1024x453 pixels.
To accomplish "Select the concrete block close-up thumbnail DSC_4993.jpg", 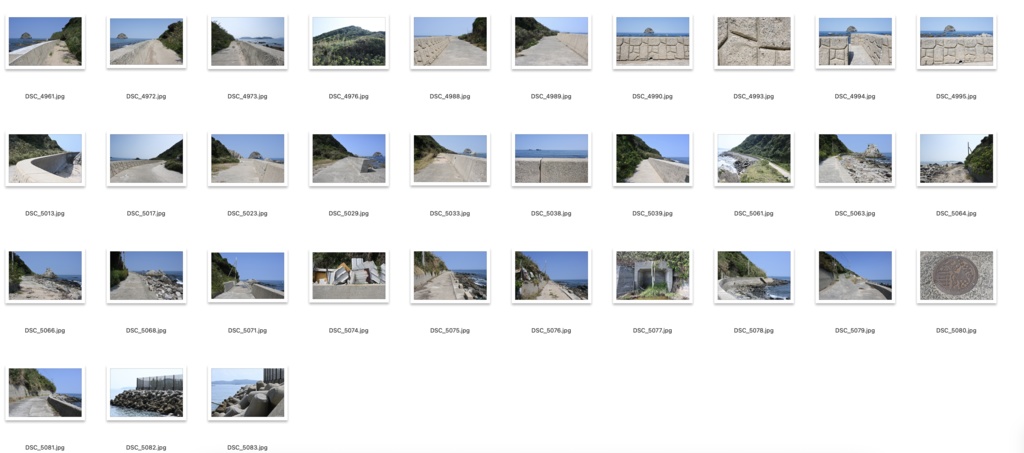I will coord(754,42).
